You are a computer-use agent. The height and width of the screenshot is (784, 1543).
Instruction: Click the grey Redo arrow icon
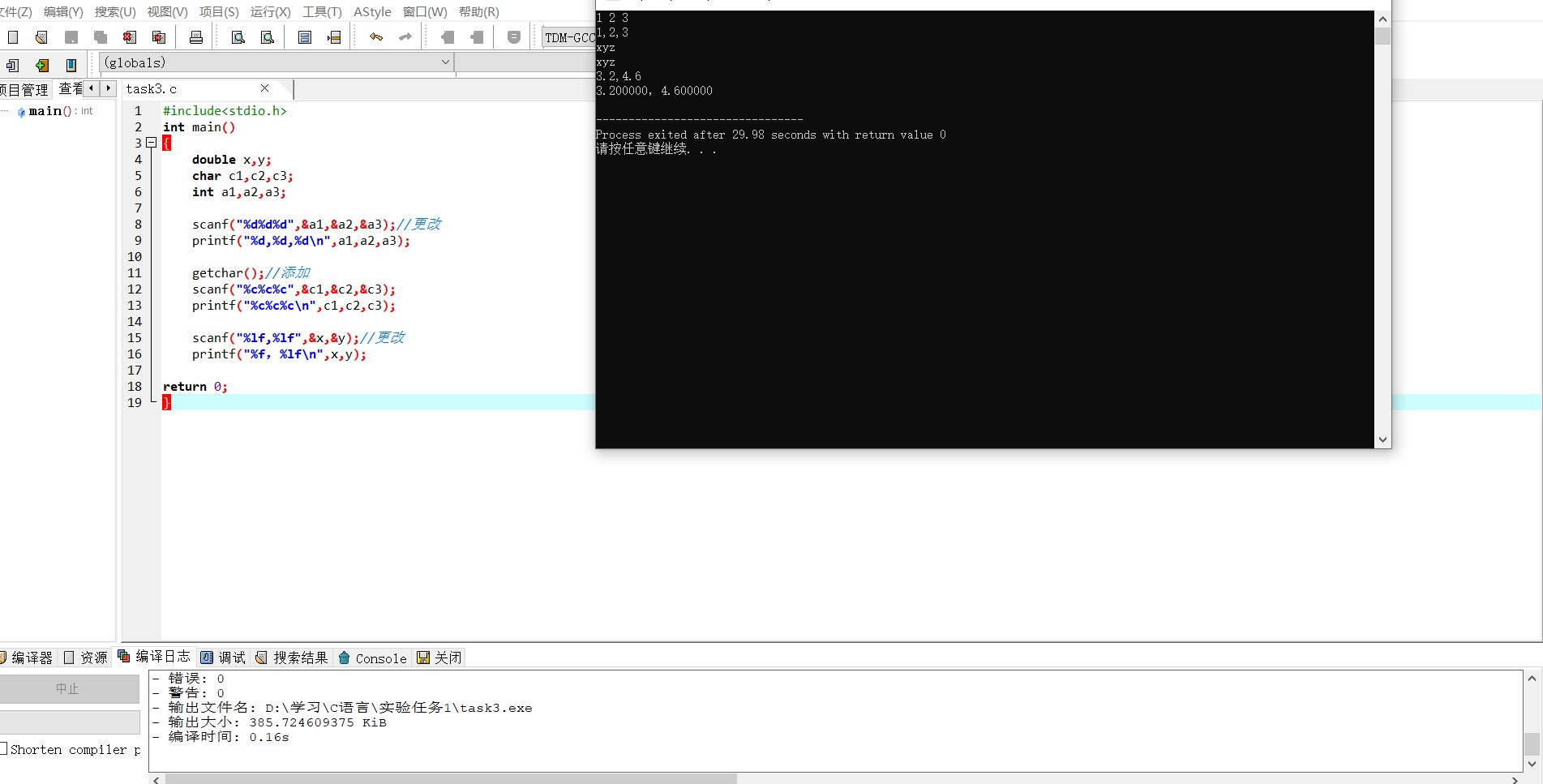pyautogui.click(x=405, y=37)
